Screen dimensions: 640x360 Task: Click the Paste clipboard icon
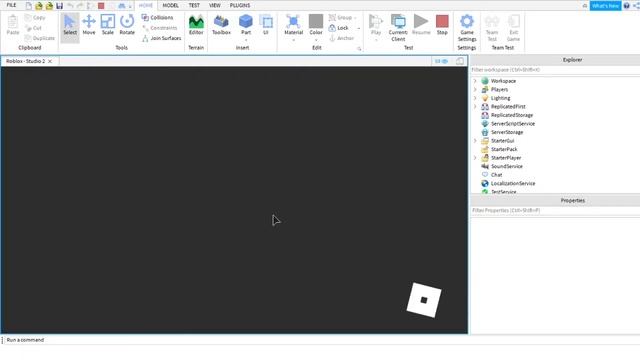13,25
